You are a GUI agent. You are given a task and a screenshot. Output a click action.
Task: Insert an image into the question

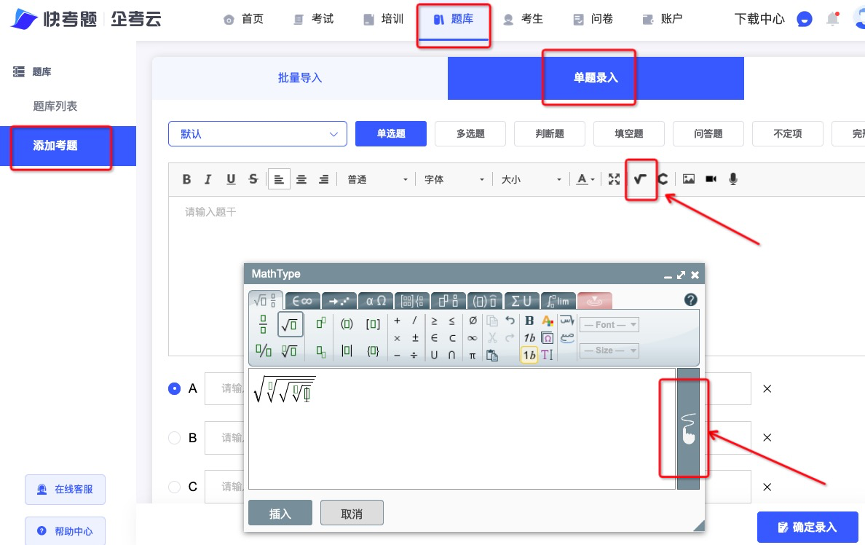689,179
